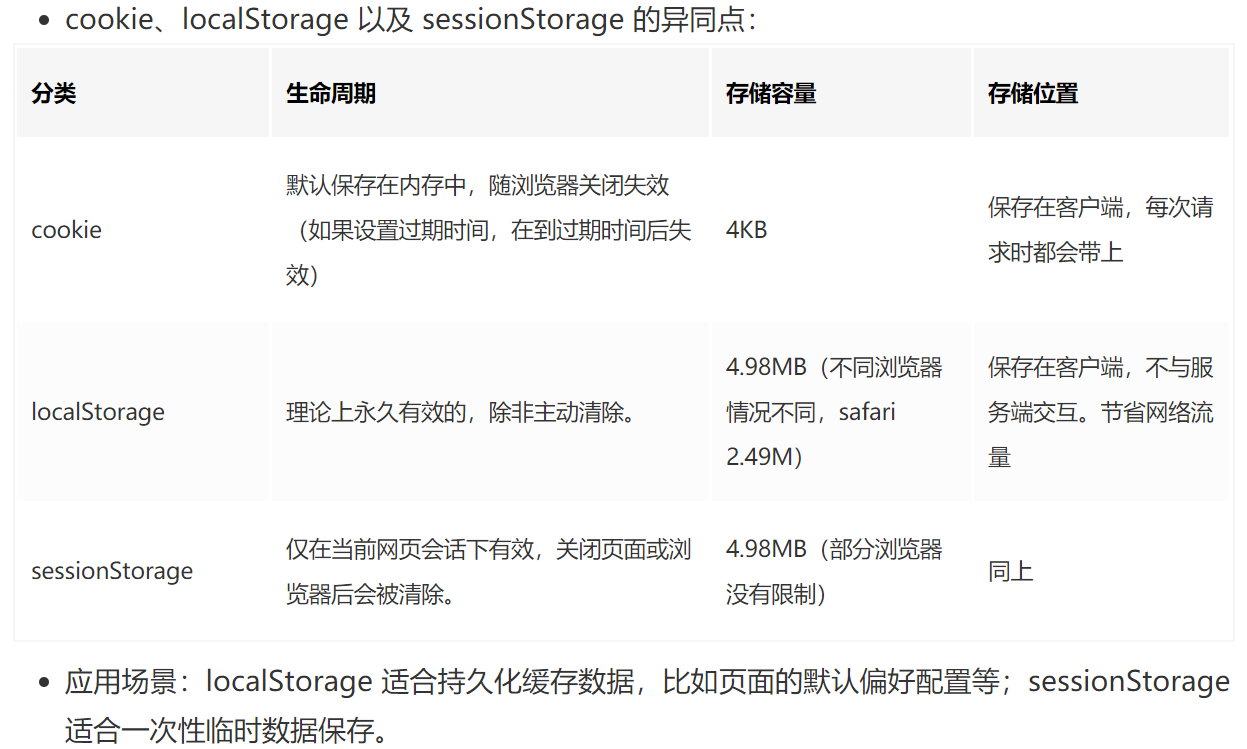Click the 异同点 heading bullet text
The width and height of the screenshot is (1247, 749).
tap(410, 20)
